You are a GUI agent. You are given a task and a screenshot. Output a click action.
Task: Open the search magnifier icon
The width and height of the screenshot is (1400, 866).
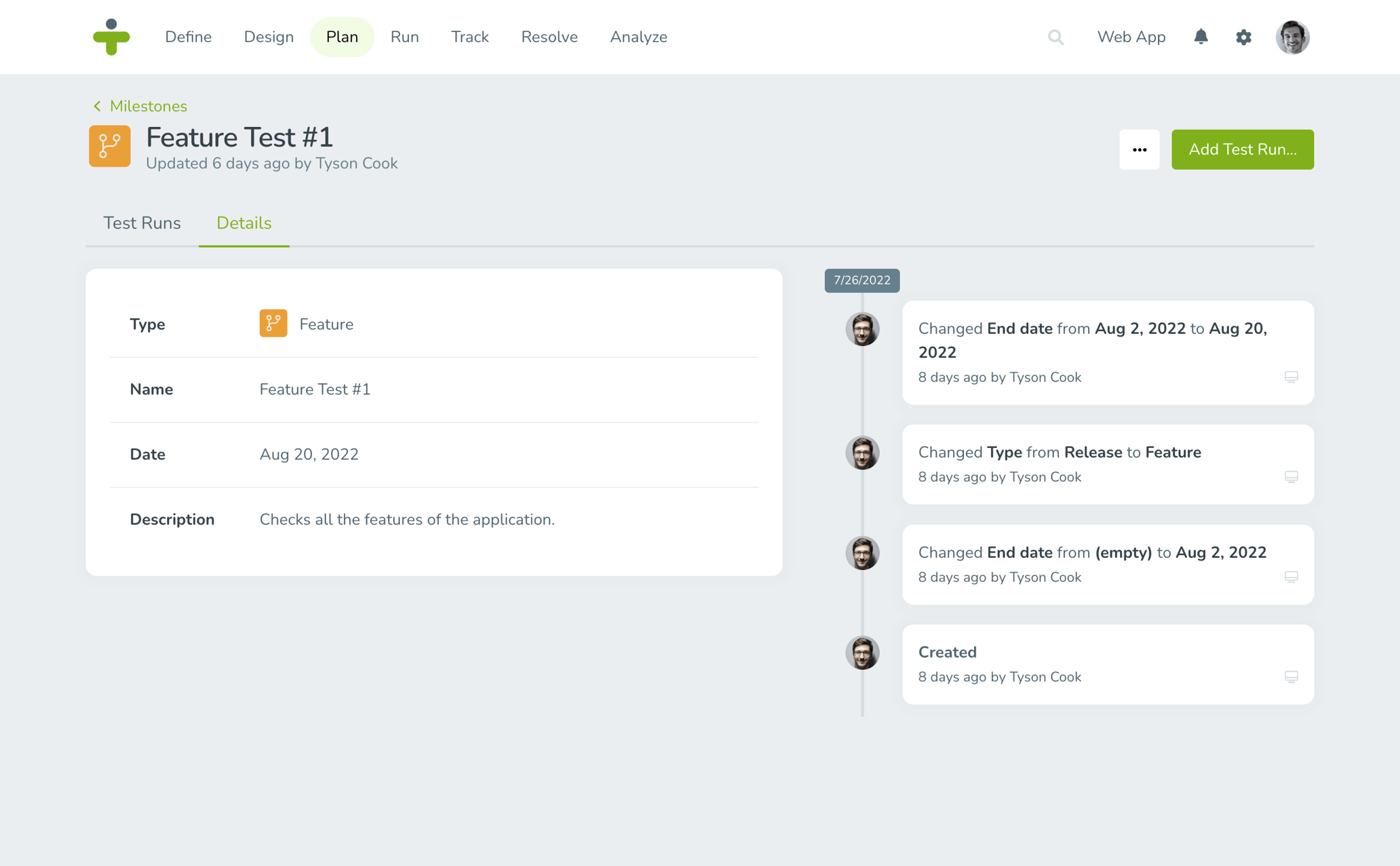[1055, 37]
